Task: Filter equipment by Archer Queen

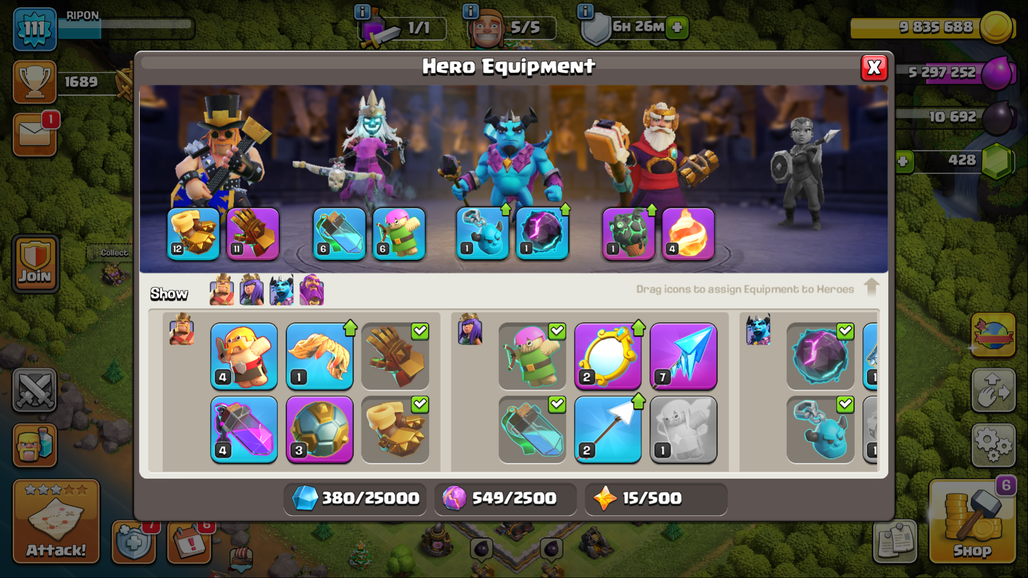Action: point(252,290)
